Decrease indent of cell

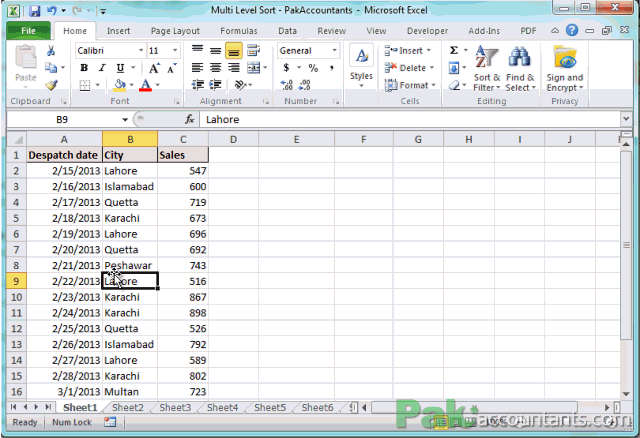(x=198, y=84)
